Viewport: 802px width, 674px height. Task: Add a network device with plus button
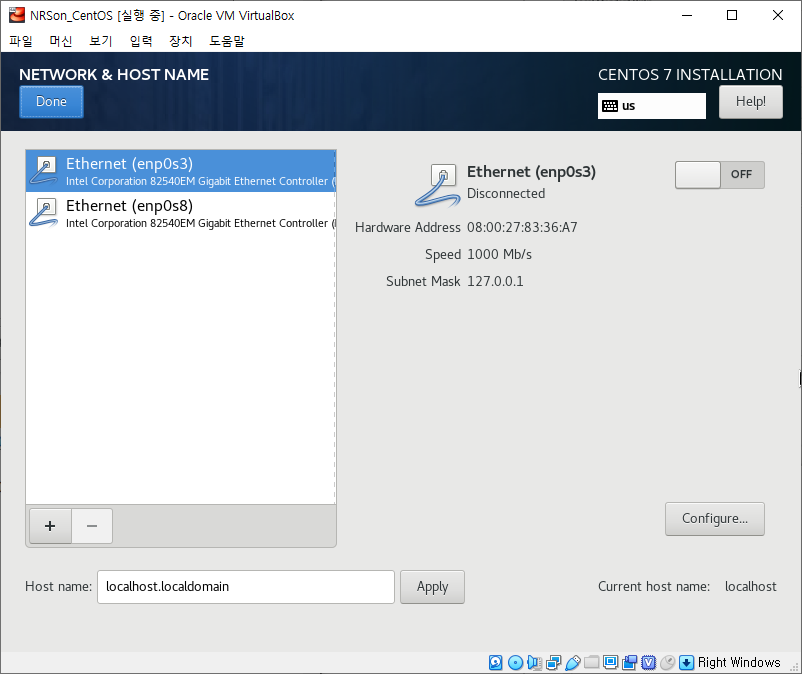(50, 526)
